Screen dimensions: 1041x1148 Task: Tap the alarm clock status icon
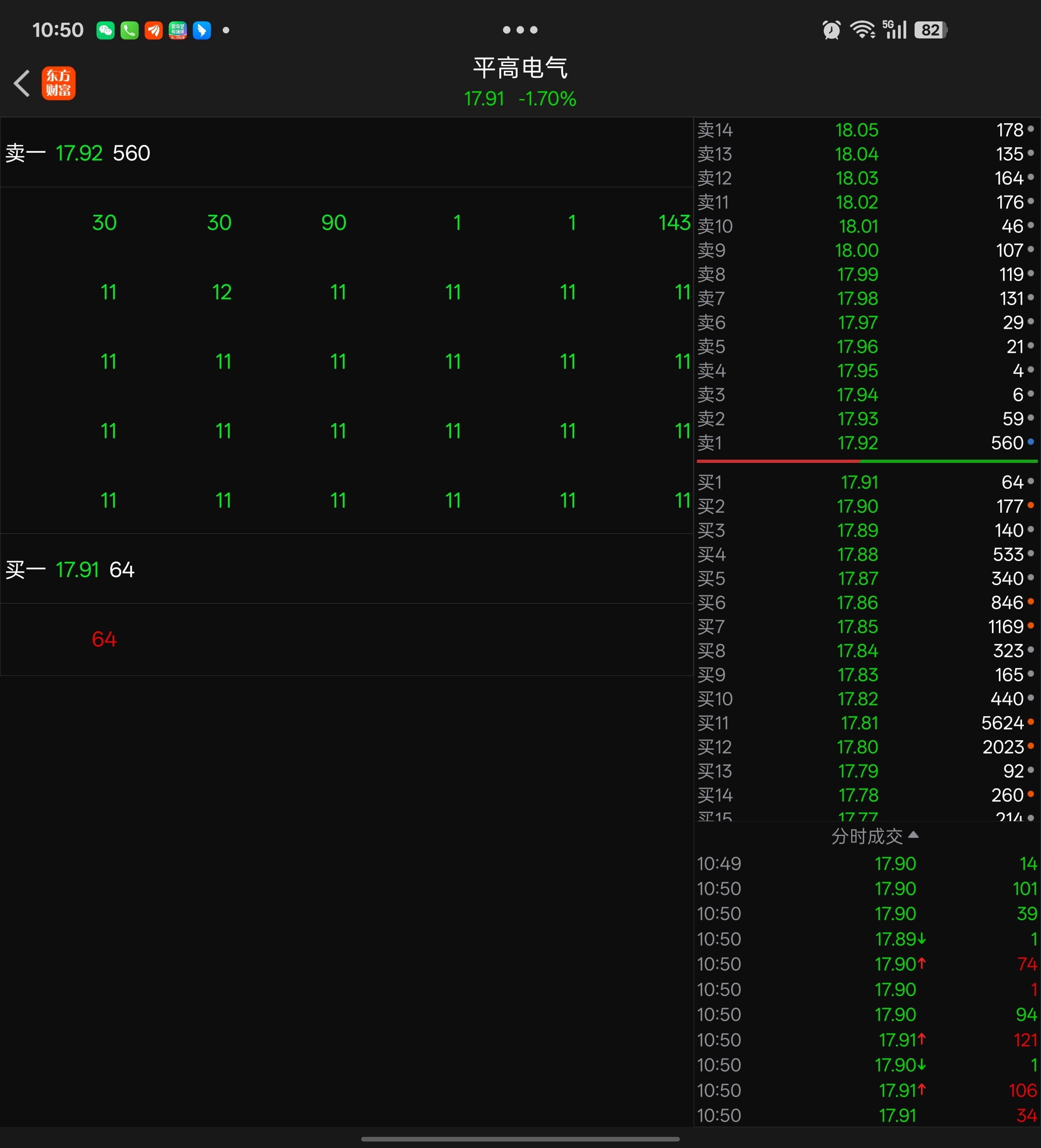[x=831, y=30]
